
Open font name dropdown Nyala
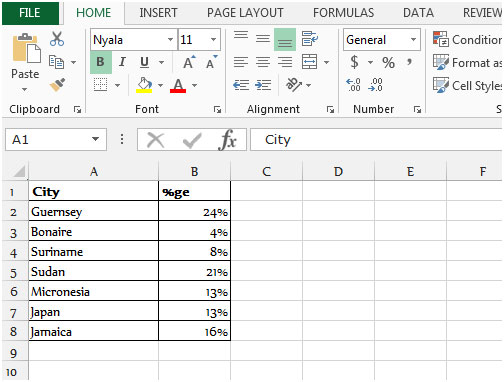170,40
